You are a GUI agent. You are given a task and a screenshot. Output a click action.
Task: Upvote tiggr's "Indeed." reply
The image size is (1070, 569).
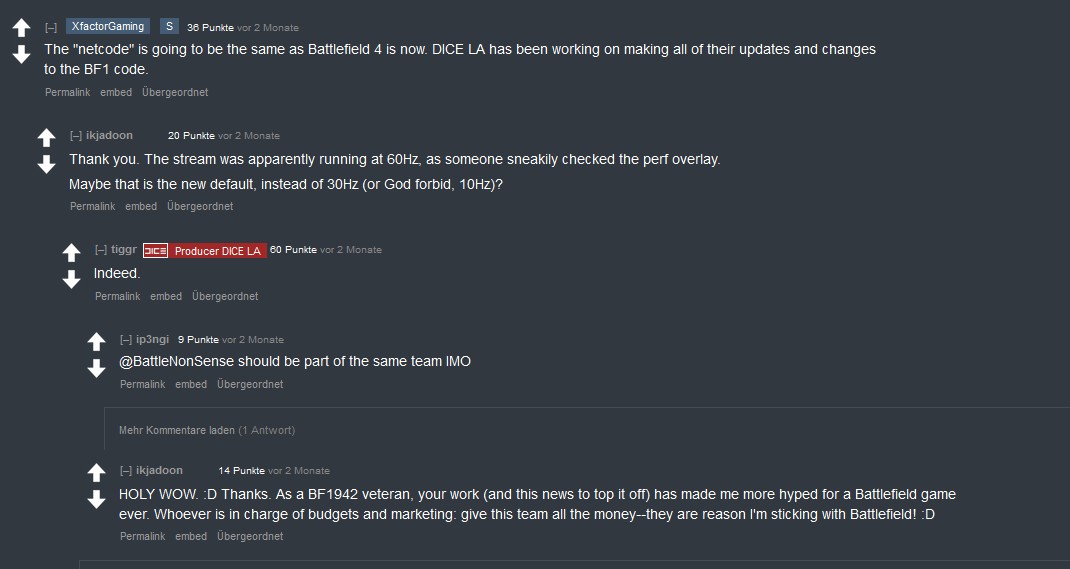pos(71,253)
